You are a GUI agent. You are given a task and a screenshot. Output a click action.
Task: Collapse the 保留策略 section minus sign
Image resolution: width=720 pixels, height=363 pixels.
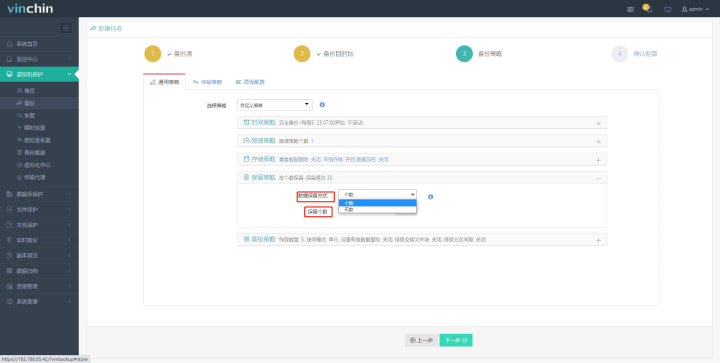[x=598, y=178]
